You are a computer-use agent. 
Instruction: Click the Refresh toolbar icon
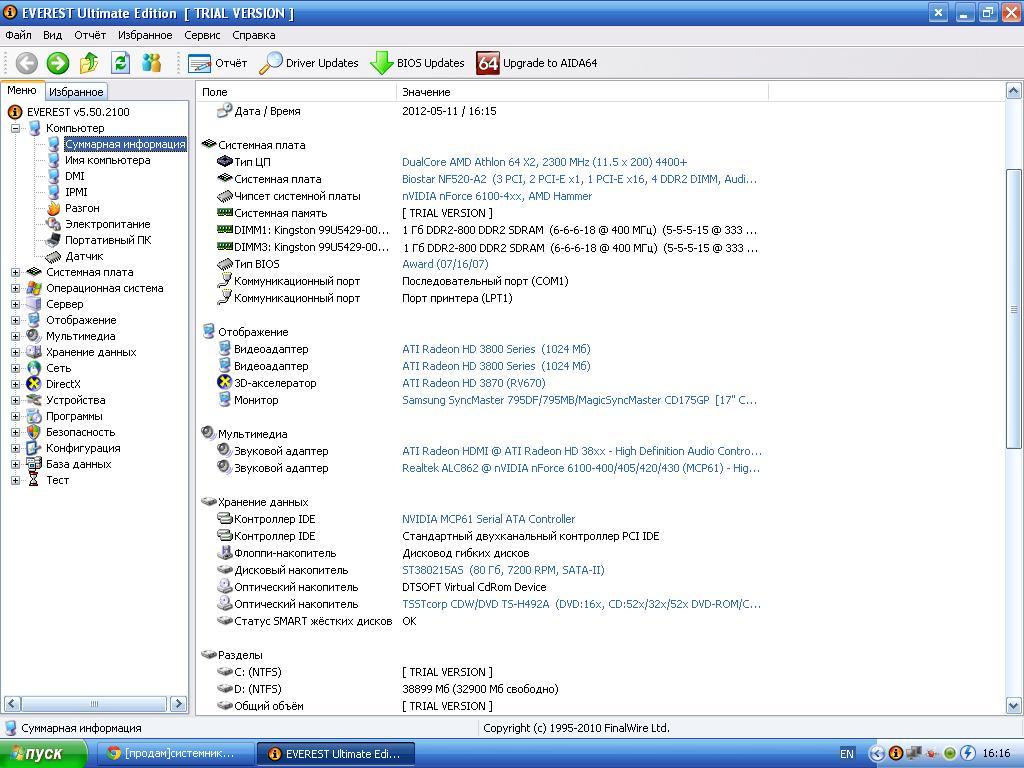pos(120,63)
